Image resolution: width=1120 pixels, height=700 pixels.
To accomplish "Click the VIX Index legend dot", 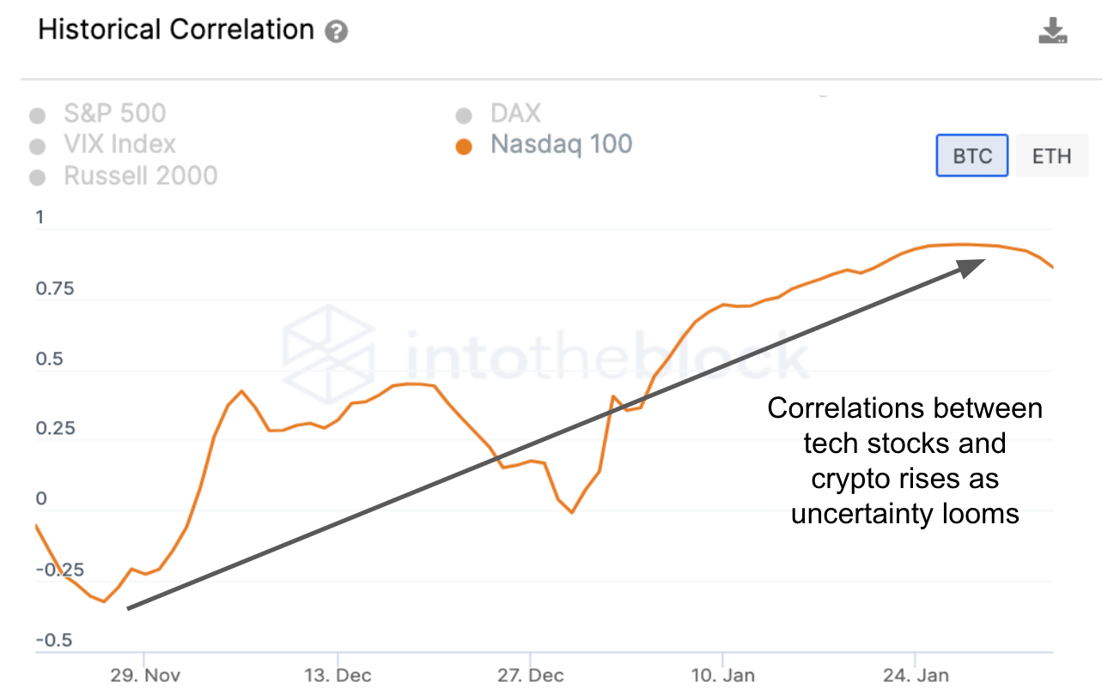I will click(37, 145).
